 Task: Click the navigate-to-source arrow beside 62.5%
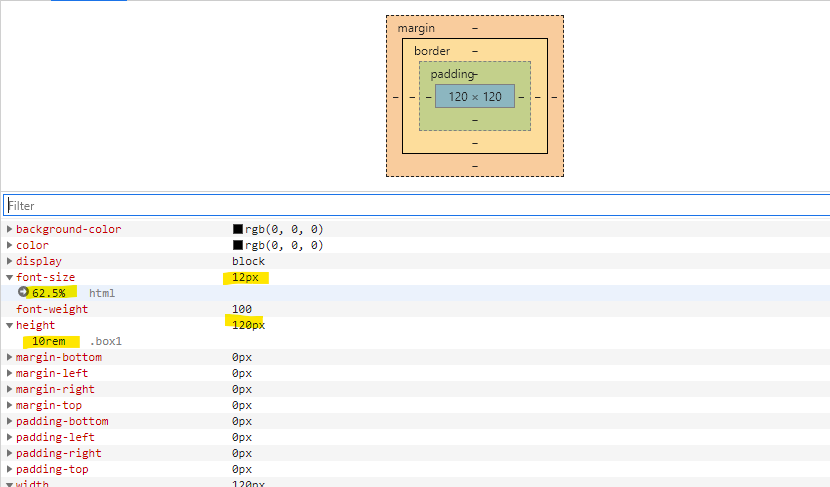click(x=23, y=292)
